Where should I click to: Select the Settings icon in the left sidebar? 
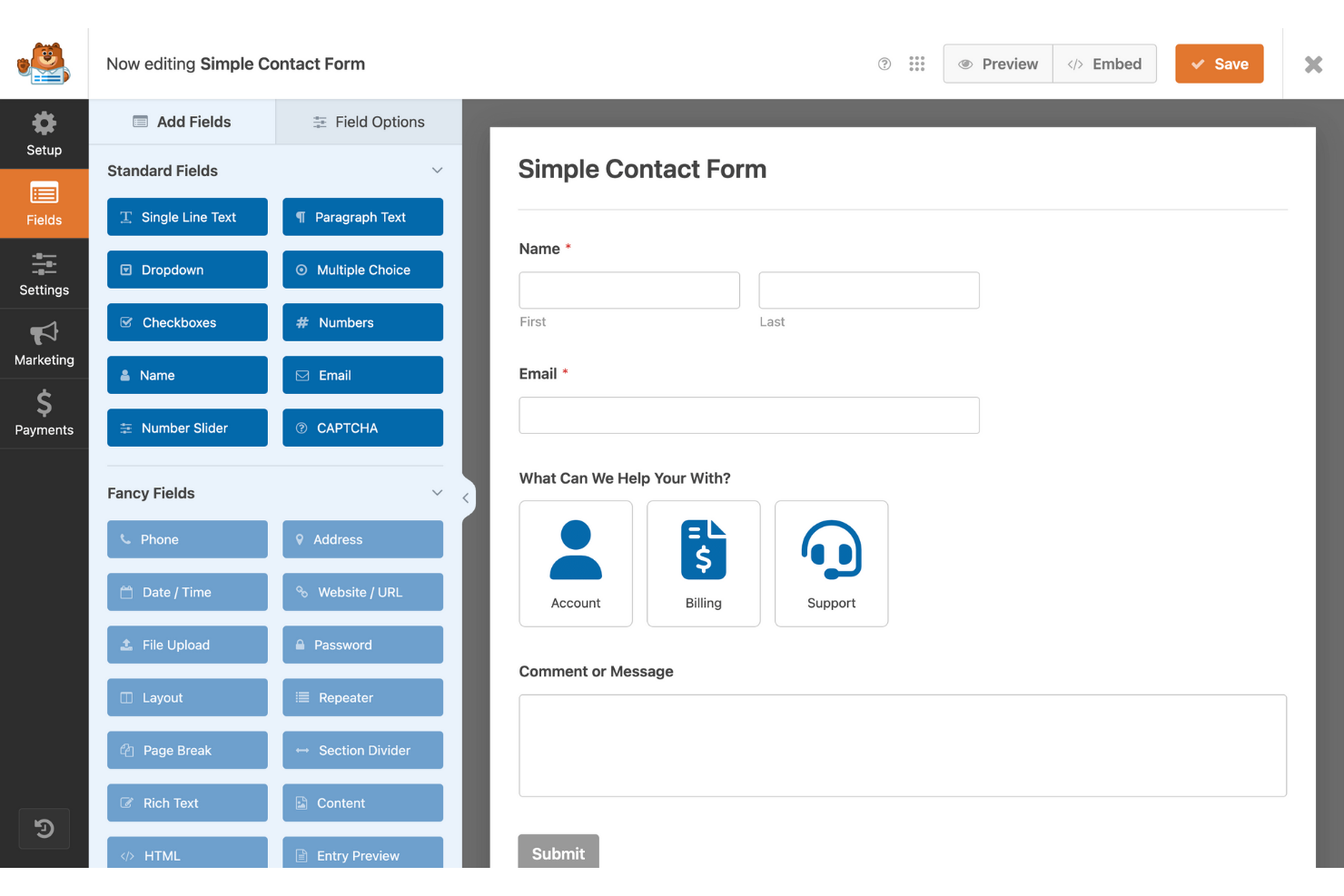pos(44,273)
